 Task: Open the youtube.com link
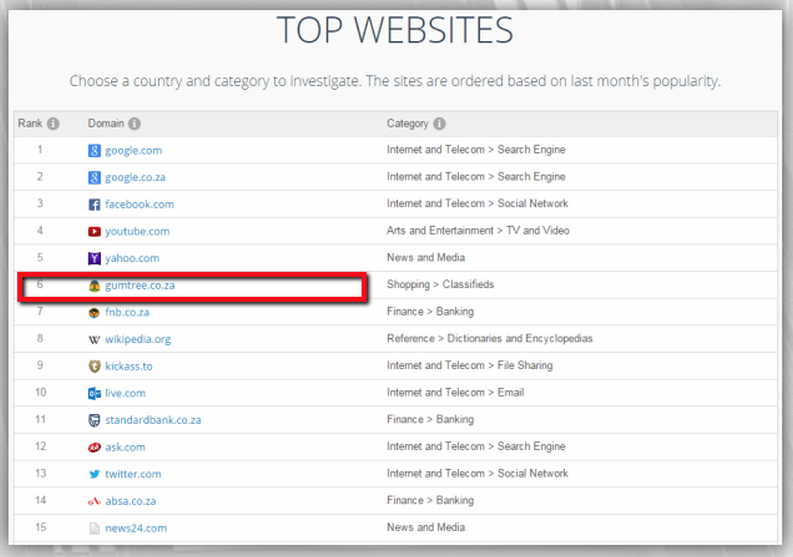[x=138, y=232]
